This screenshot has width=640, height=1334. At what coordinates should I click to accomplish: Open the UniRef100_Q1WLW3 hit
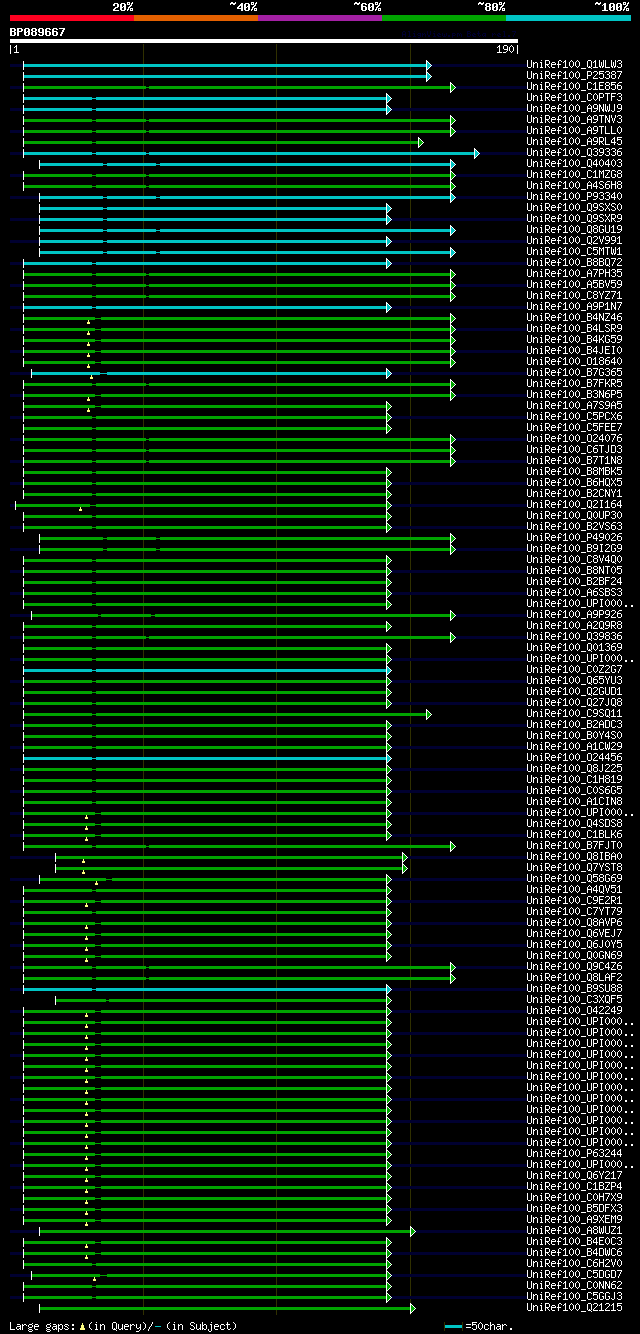[574, 64]
